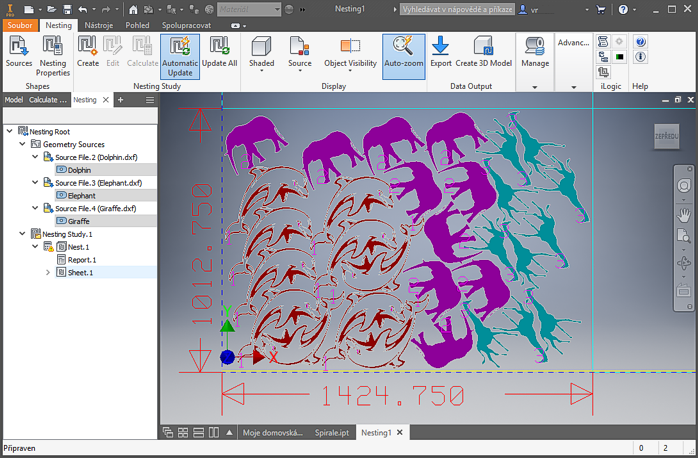
Task: Collapse the Geometry Sources node
Action: pyautogui.click(x=23, y=144)
